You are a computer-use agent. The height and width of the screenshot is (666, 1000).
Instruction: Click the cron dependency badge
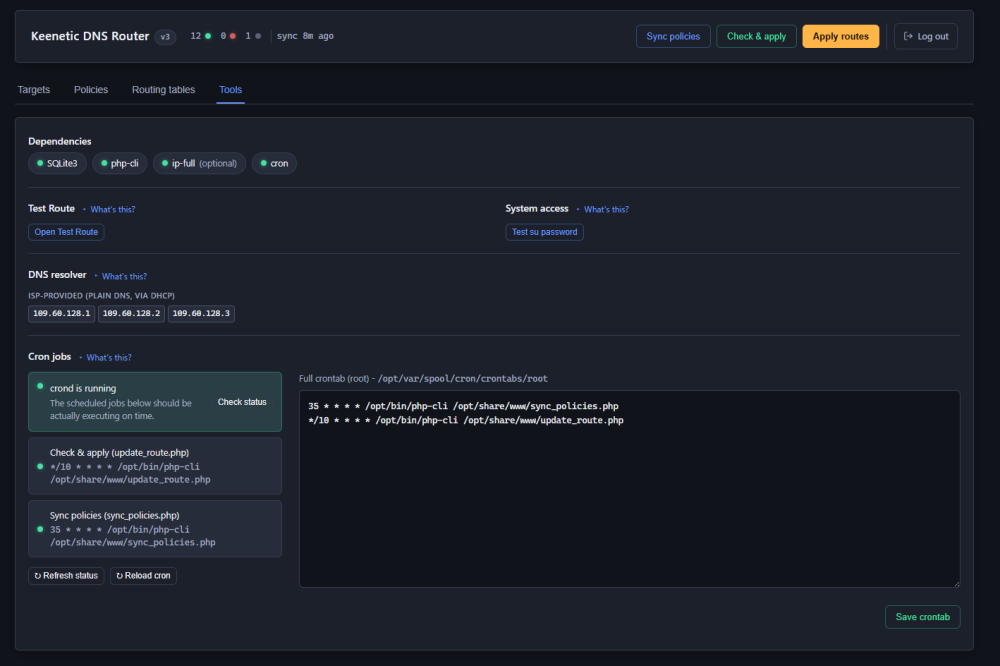tap(274, 163)
